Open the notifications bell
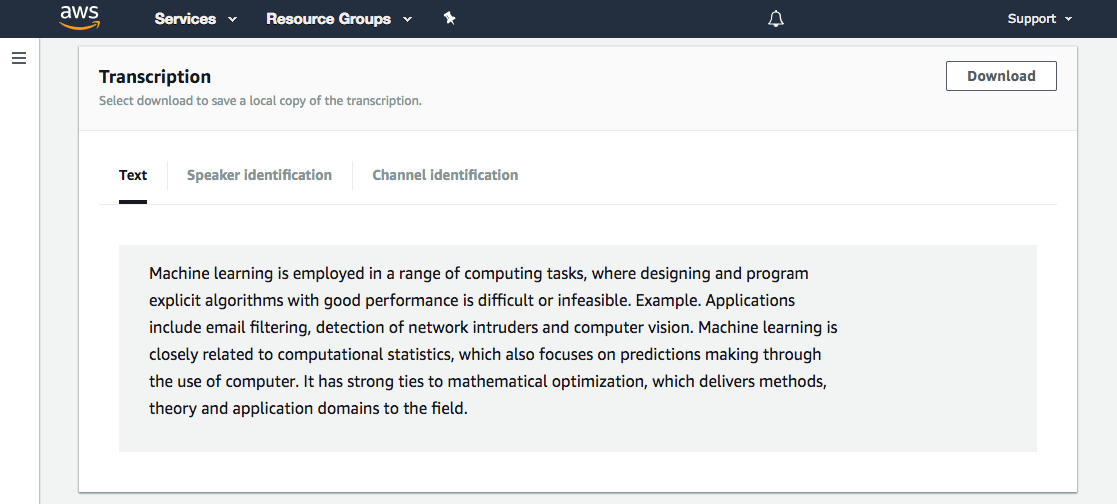 (x=776, y=19)
